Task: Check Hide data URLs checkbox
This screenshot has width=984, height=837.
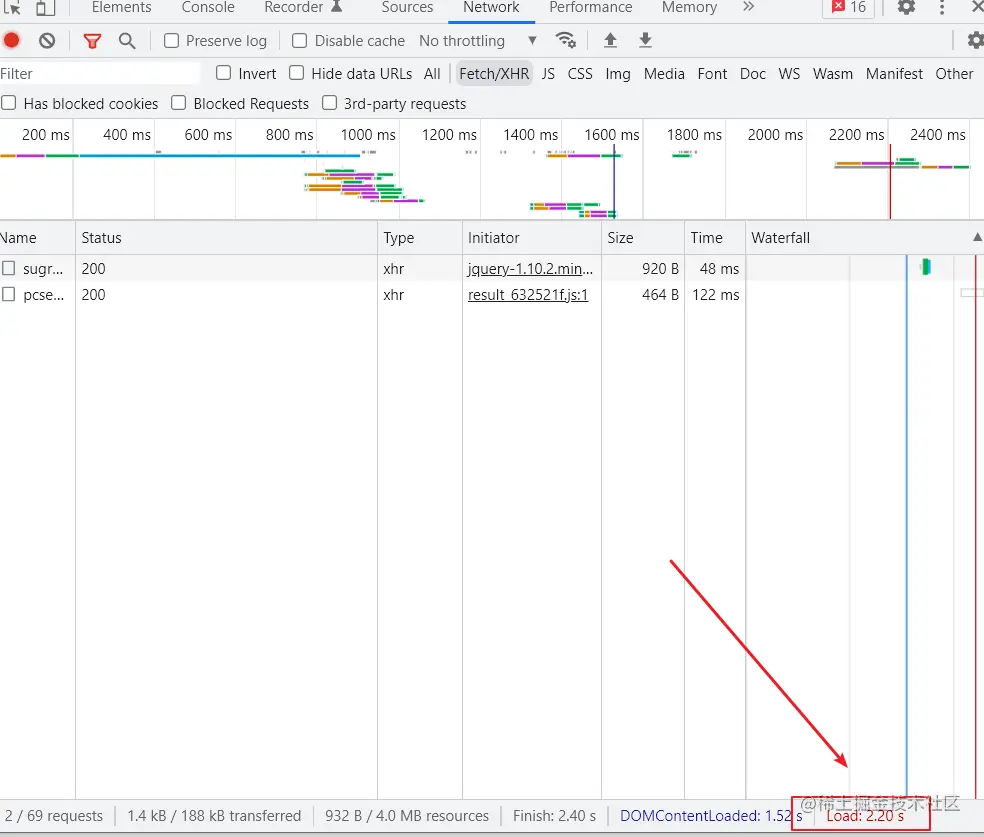Action: tap(296, 73)
